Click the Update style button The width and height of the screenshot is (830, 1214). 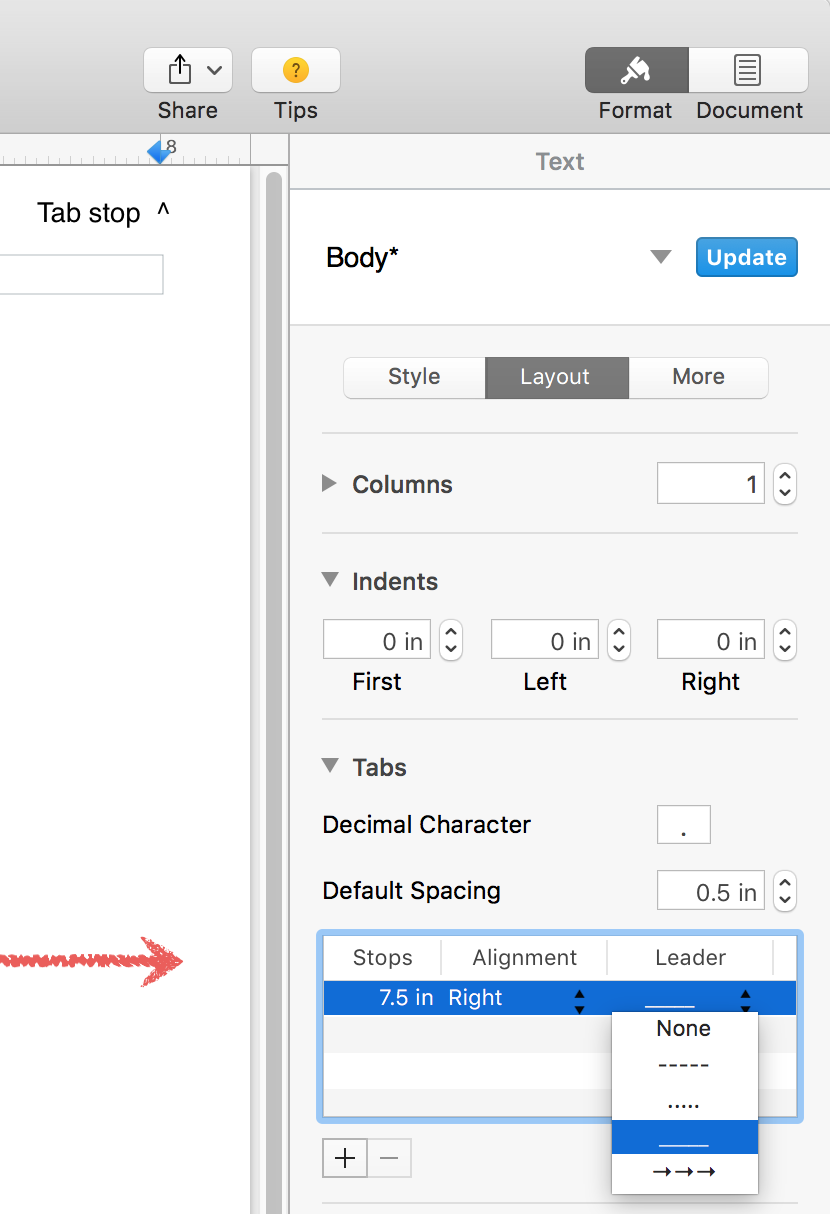tap(746, 257)
